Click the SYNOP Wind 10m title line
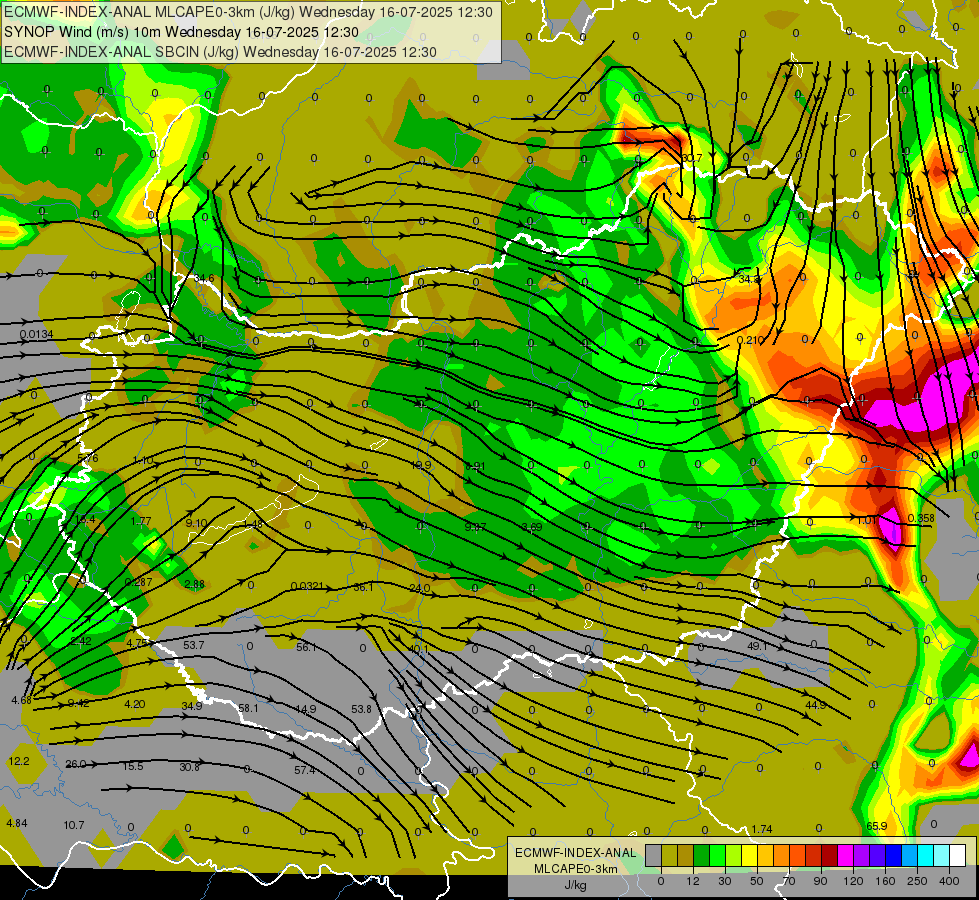Viewport: 979px width, 900px height. point(181,32)
